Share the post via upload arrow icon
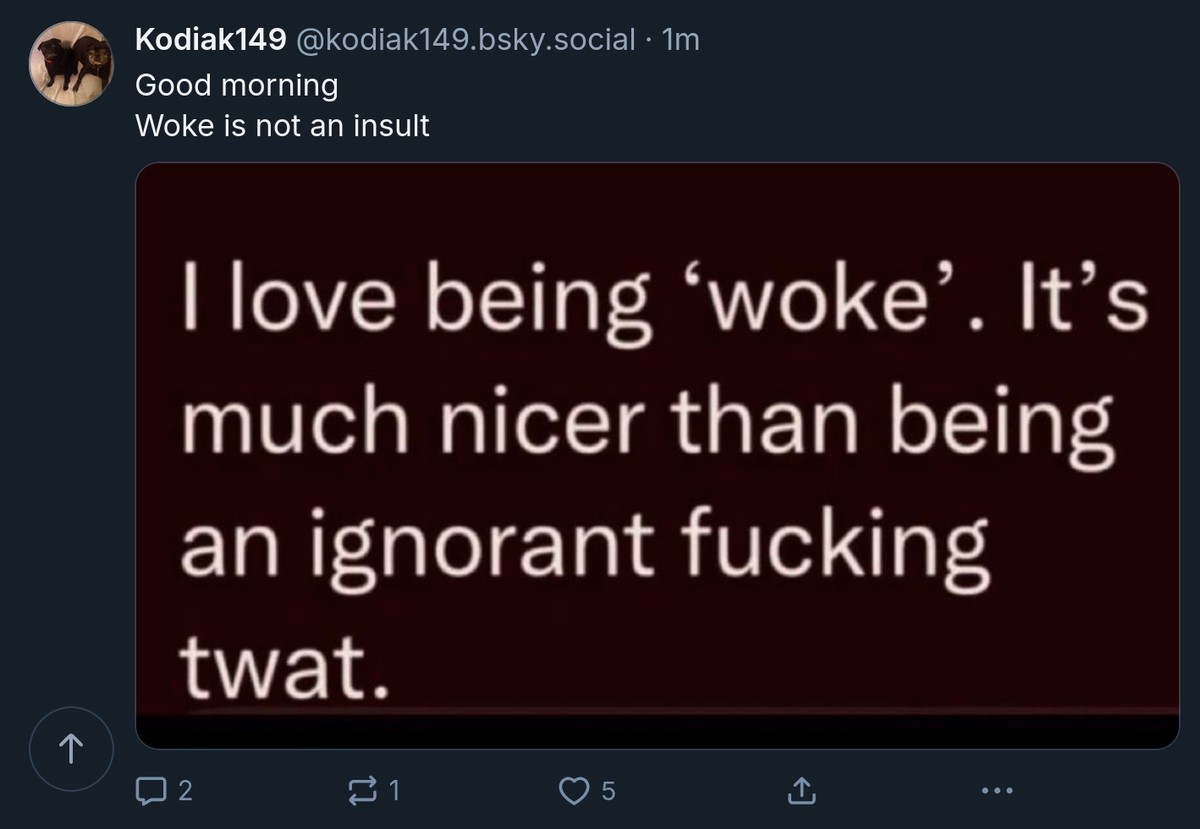Viewport: 1200px width, 829px height. [800, 792]
